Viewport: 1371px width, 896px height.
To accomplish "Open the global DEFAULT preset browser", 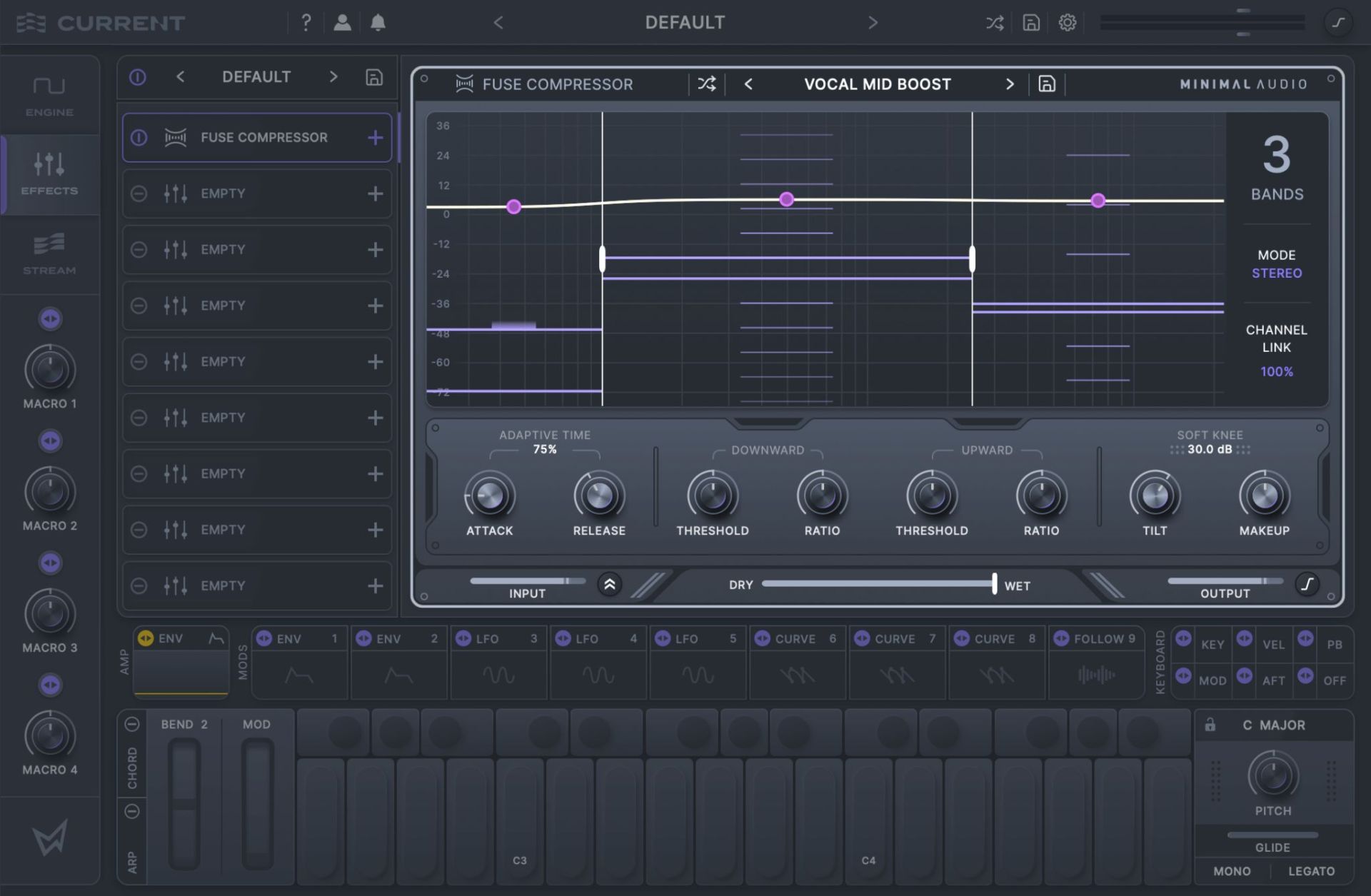I will (x=685, y=23).
